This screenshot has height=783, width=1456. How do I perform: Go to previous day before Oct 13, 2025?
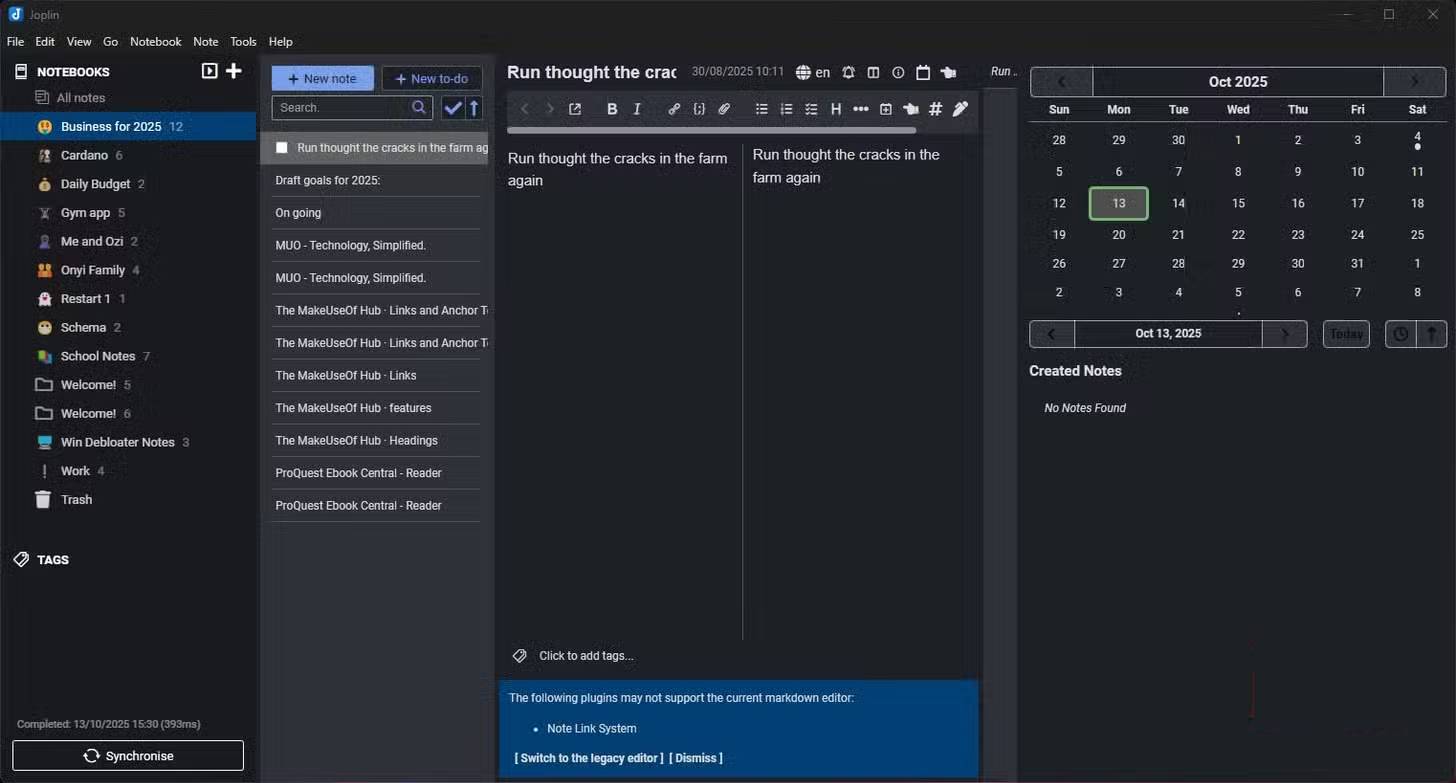pos(1052,334)
